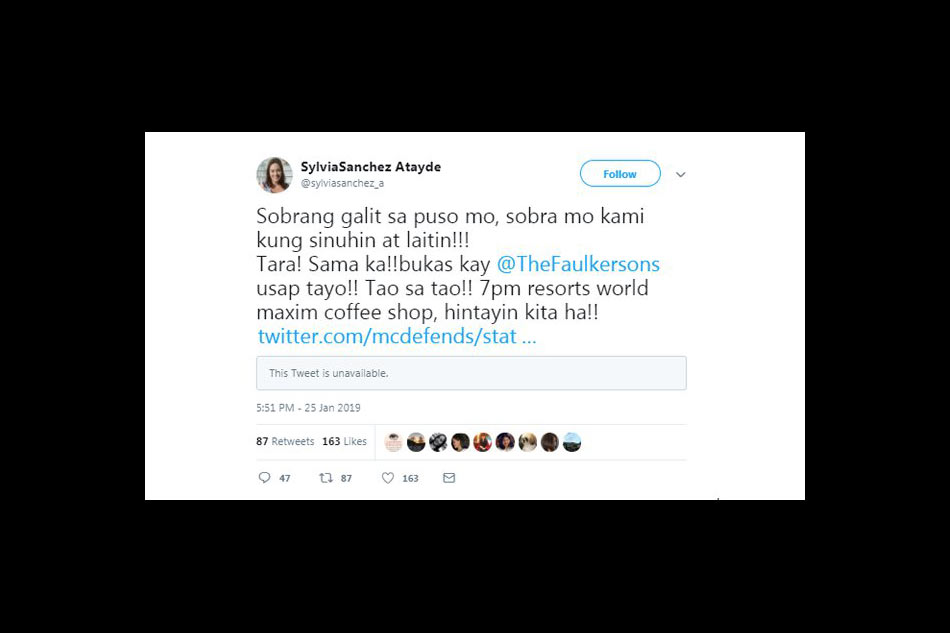Viewport: 950px width, 633px height.
Task: Like the tweet with heart icon
Action: point(388,478)
